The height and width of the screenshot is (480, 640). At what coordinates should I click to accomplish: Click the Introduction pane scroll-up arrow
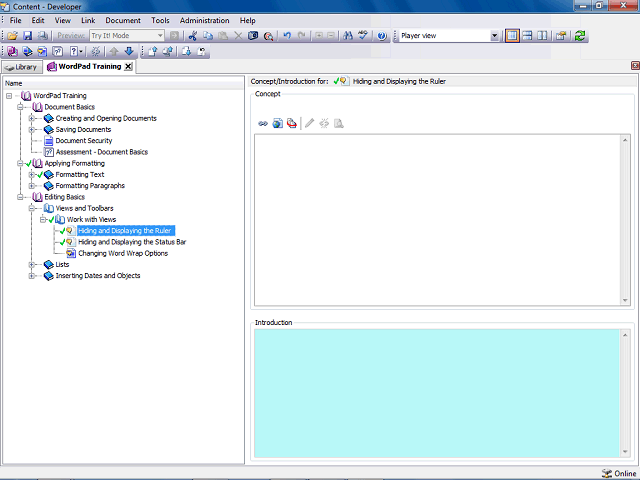625,335
